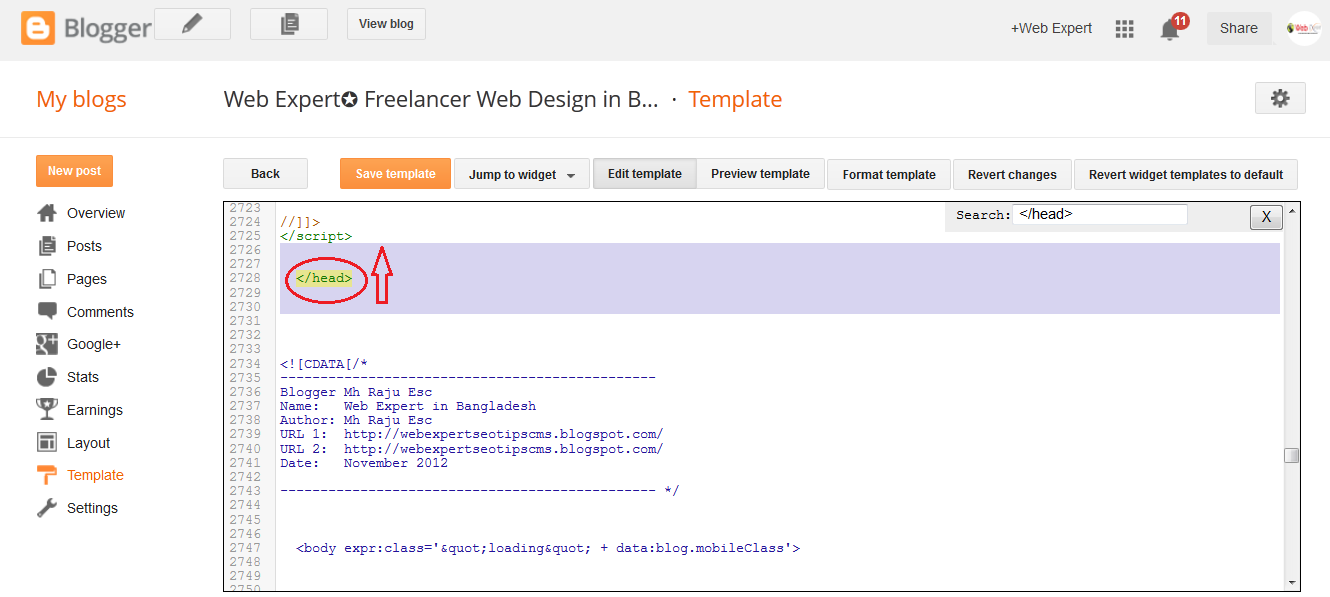Click Stats pie chart icon
The width and height of the screenshot is (1330, 597).
point(47,377)
